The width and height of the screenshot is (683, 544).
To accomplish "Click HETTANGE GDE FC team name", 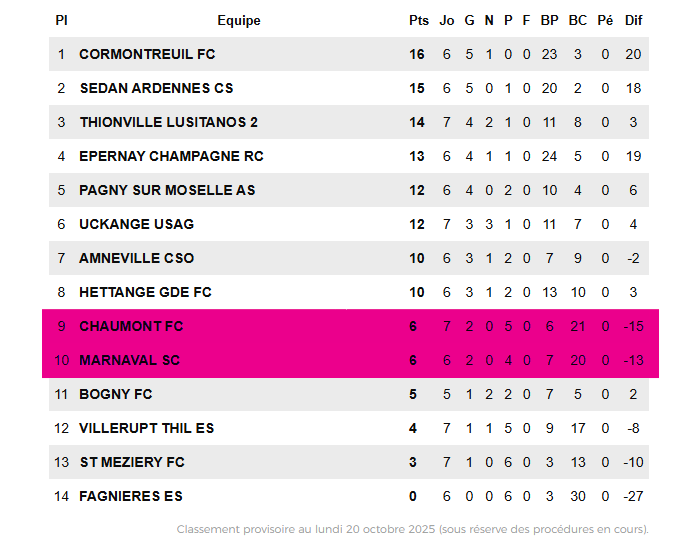I will [x=145, y=292].
